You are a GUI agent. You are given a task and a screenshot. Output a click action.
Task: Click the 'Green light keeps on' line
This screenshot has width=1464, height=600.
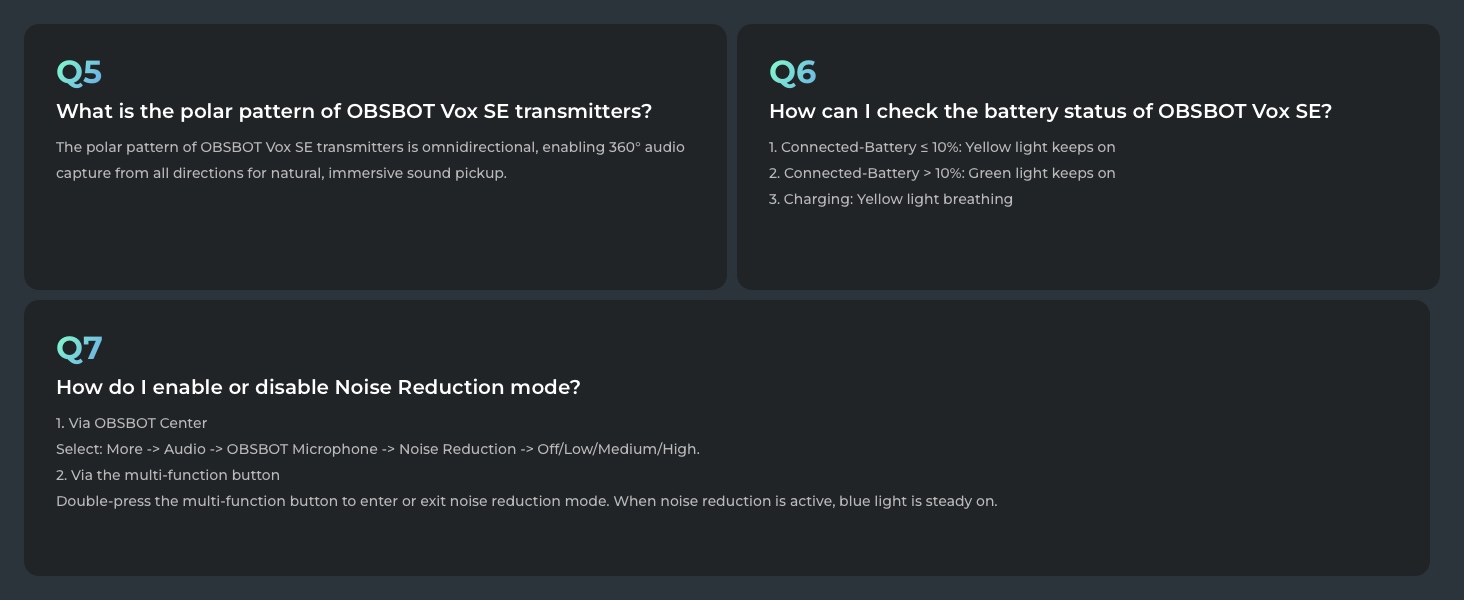(x=942, y=174)
